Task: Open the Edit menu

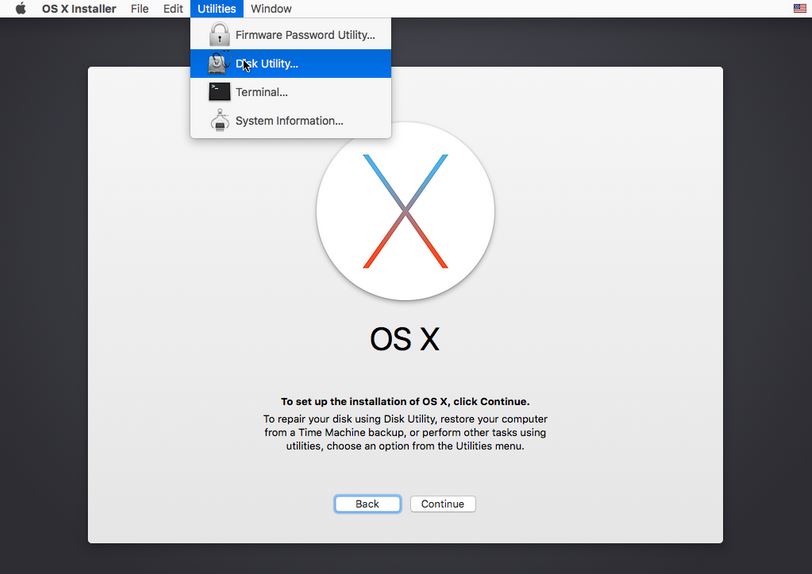Action: click(173, 9)
